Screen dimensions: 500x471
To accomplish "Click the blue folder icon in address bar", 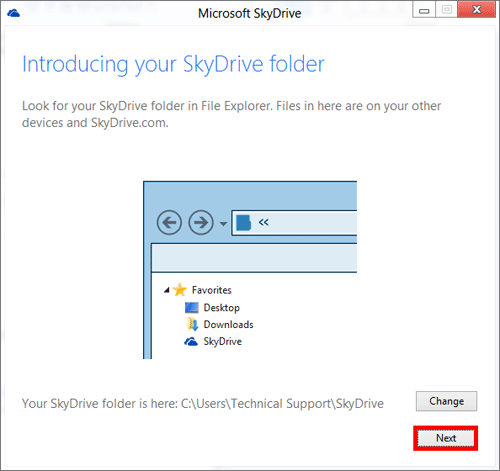I will click(243, 223).
